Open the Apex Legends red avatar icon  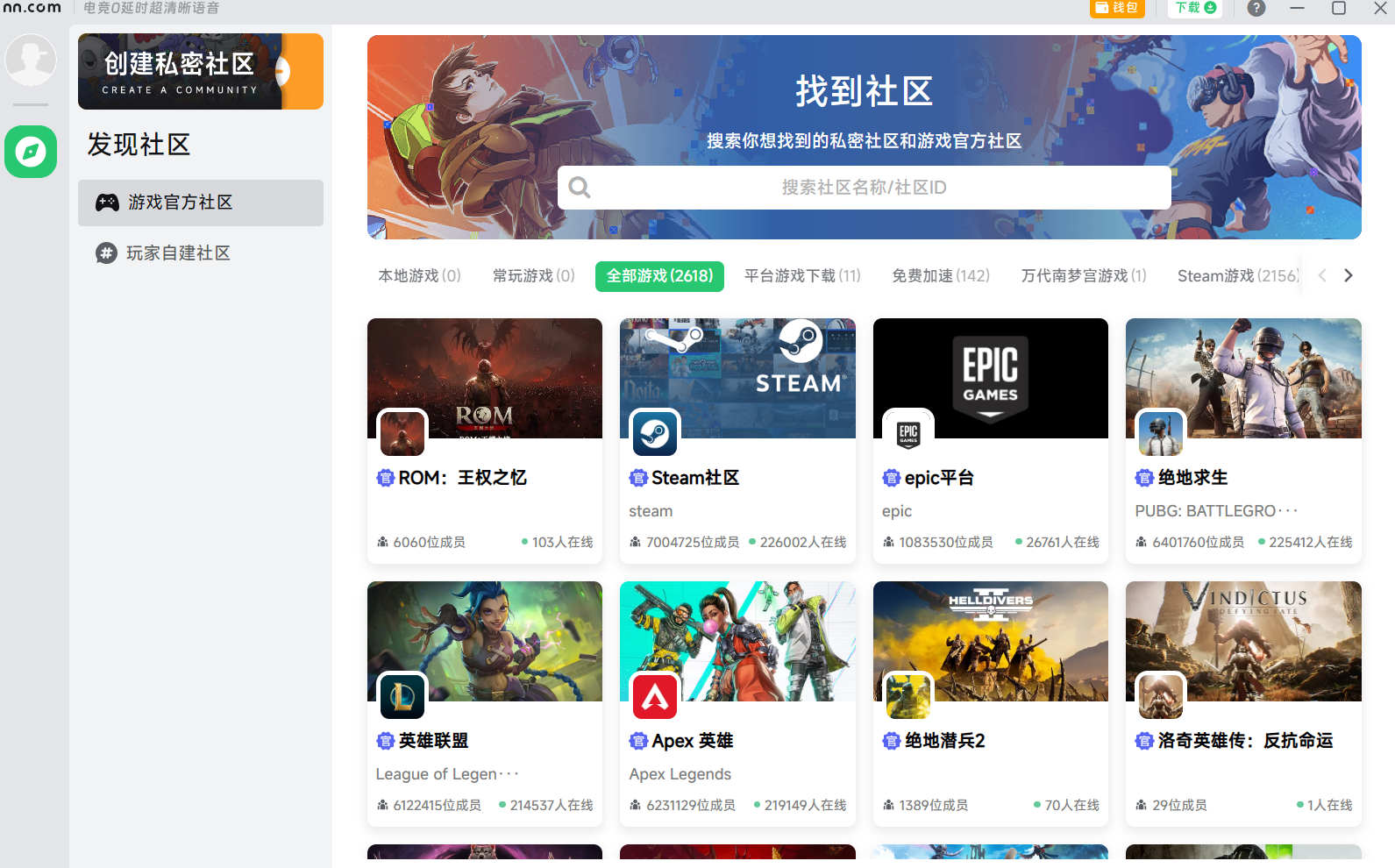[x=655, y=696]
